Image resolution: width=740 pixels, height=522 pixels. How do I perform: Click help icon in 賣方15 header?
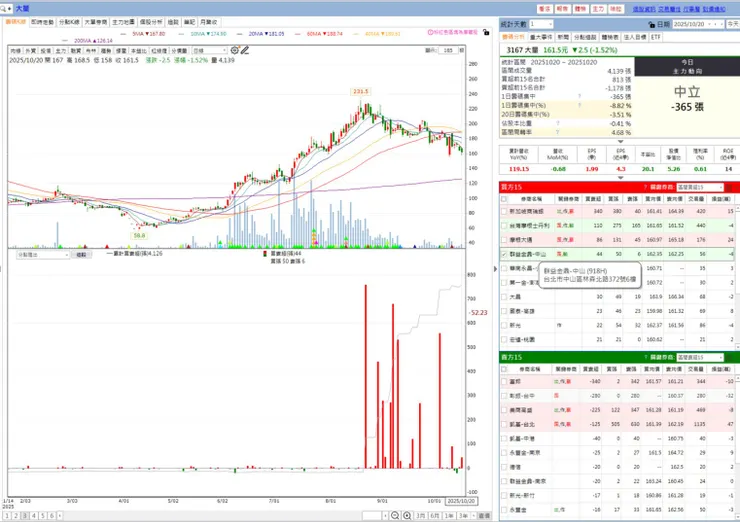(645, 357)
